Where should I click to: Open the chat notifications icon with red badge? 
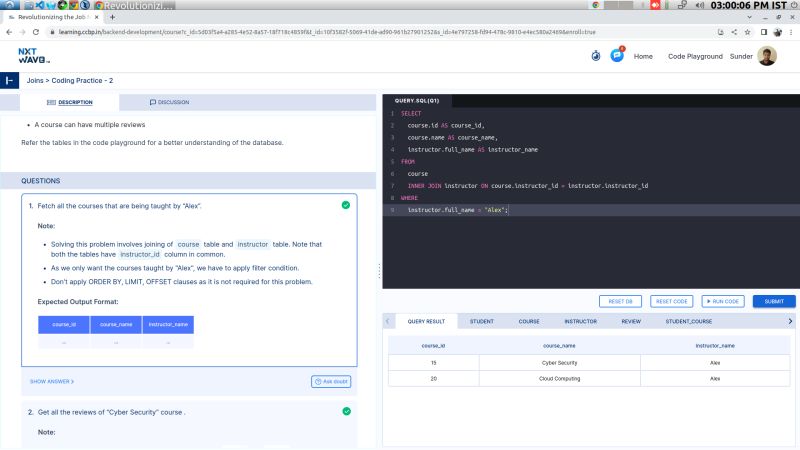point(617,55)
